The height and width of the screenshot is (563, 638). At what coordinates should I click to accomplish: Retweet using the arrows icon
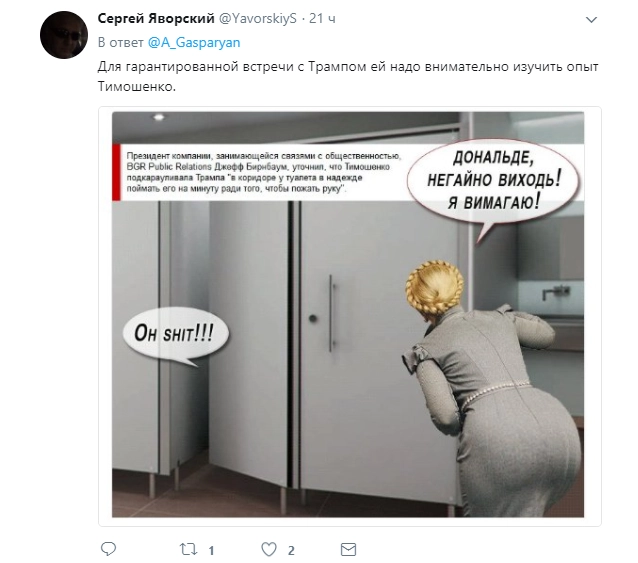(x=188, y=550)
